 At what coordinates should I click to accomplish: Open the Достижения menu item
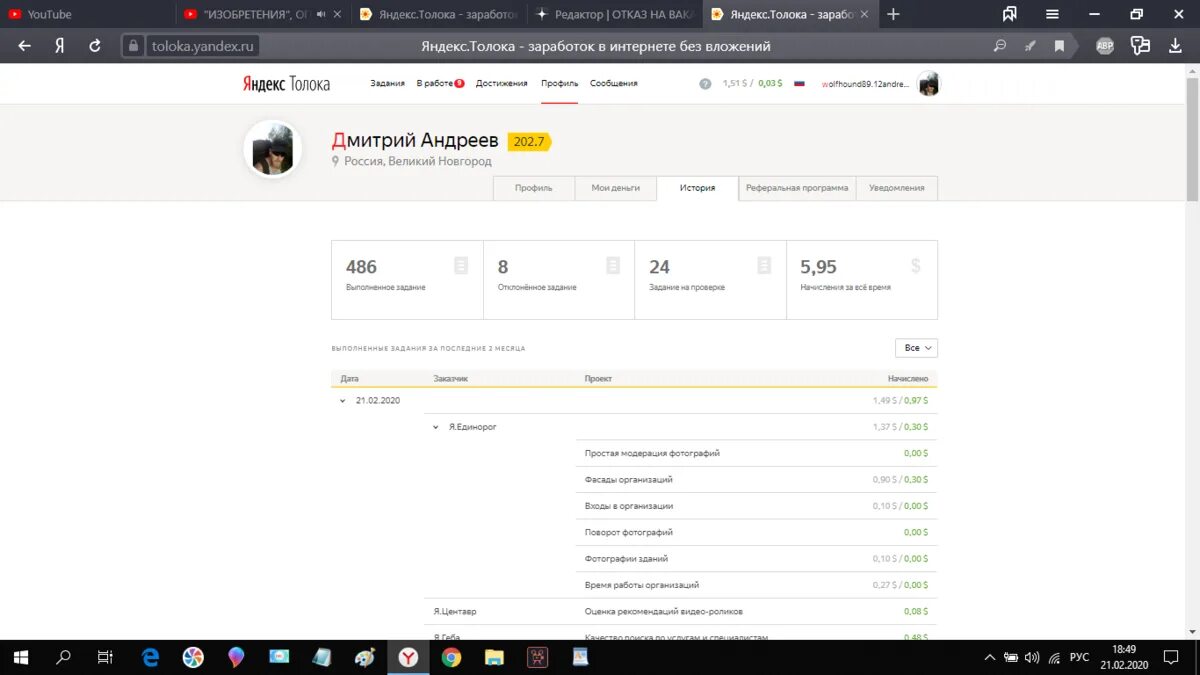[501, 84]
